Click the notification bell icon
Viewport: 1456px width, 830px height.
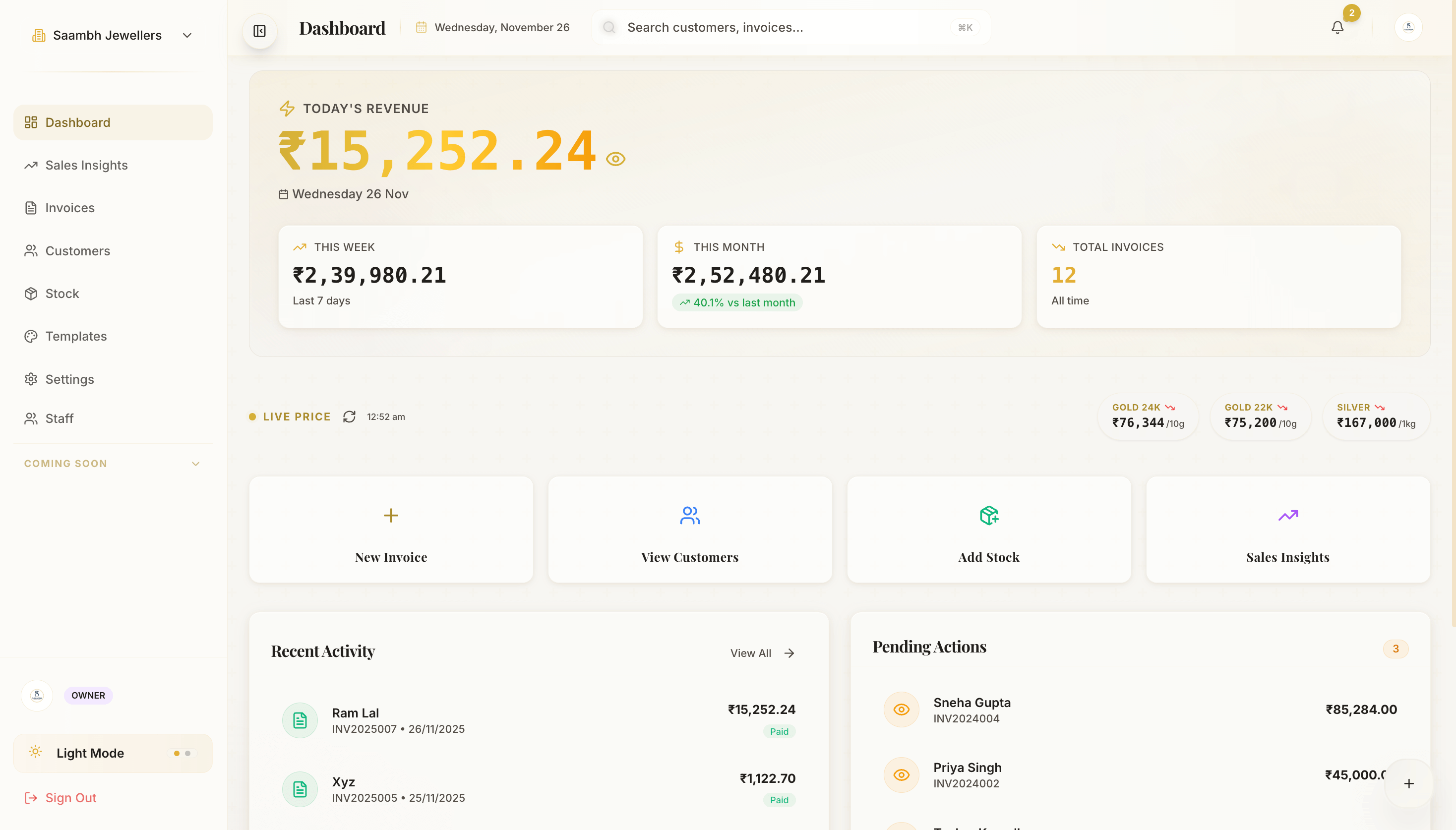point(1337,27)
